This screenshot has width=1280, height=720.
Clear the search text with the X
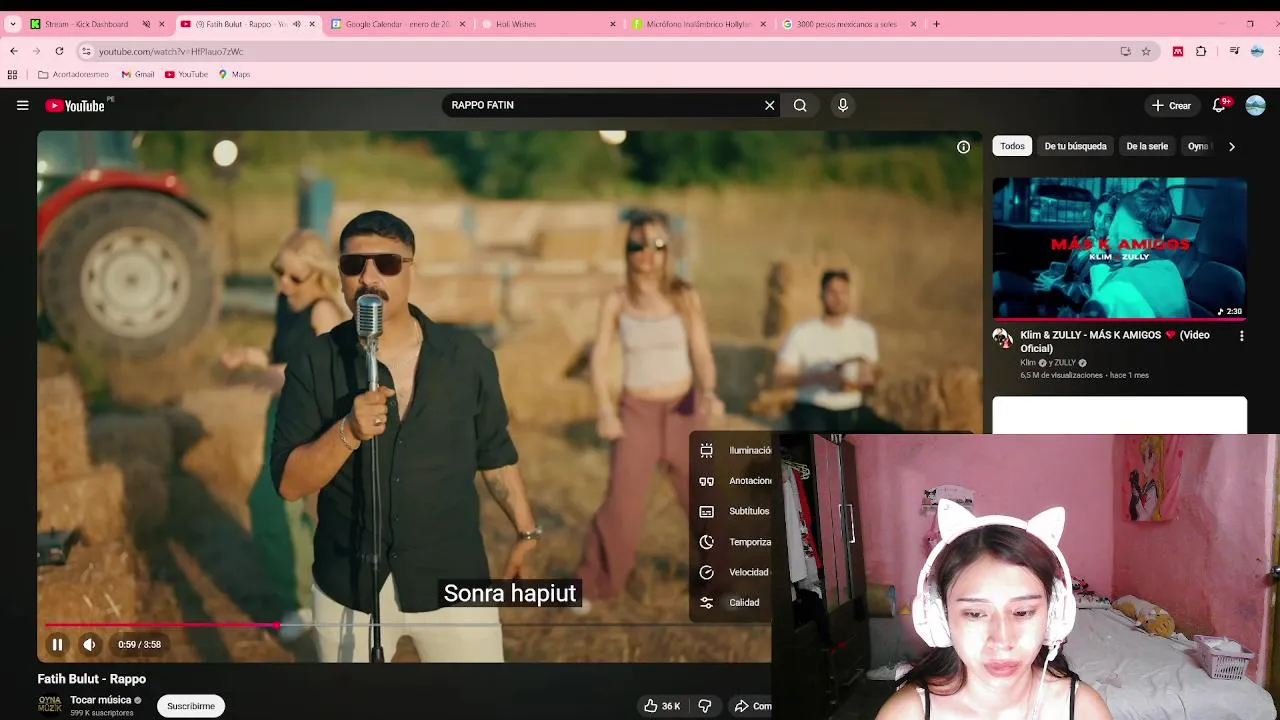click(x=769, y=105)
